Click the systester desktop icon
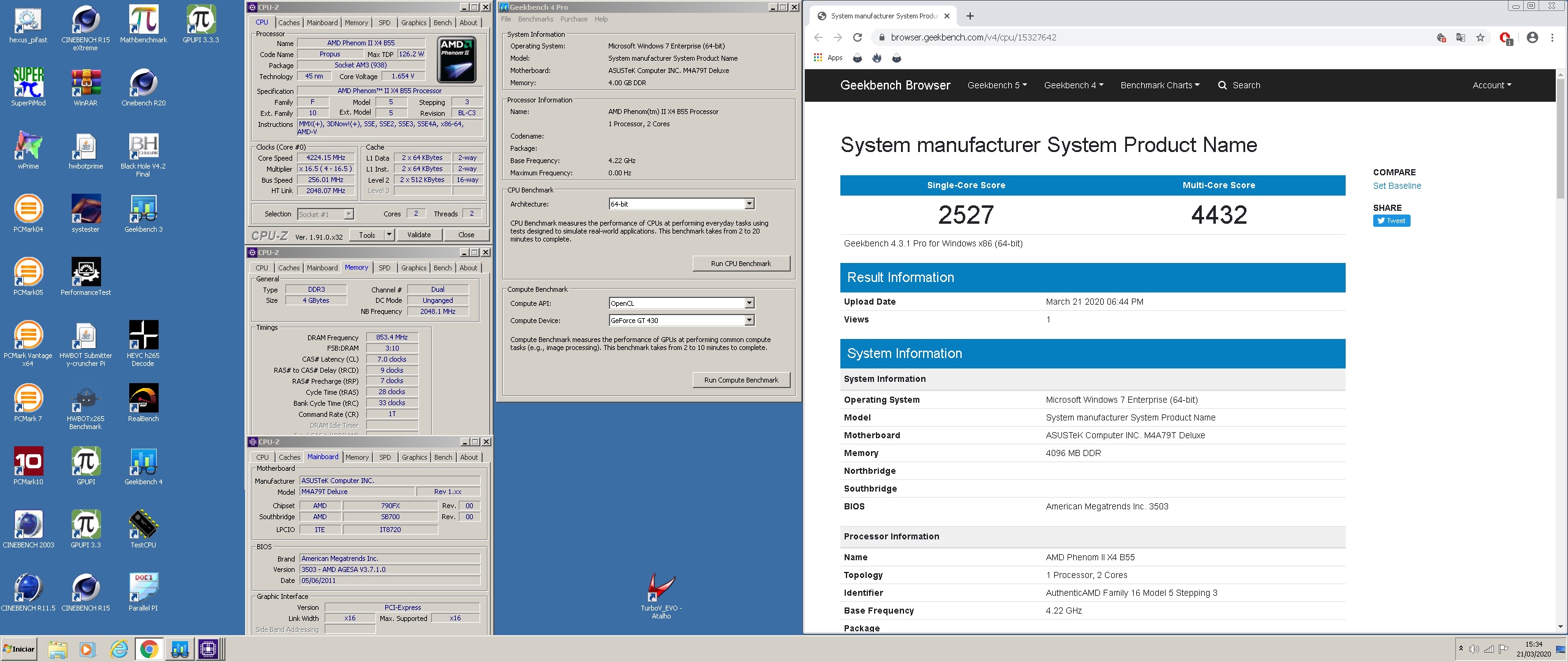Screen dimensions: 1568x662 pos(86,213)
